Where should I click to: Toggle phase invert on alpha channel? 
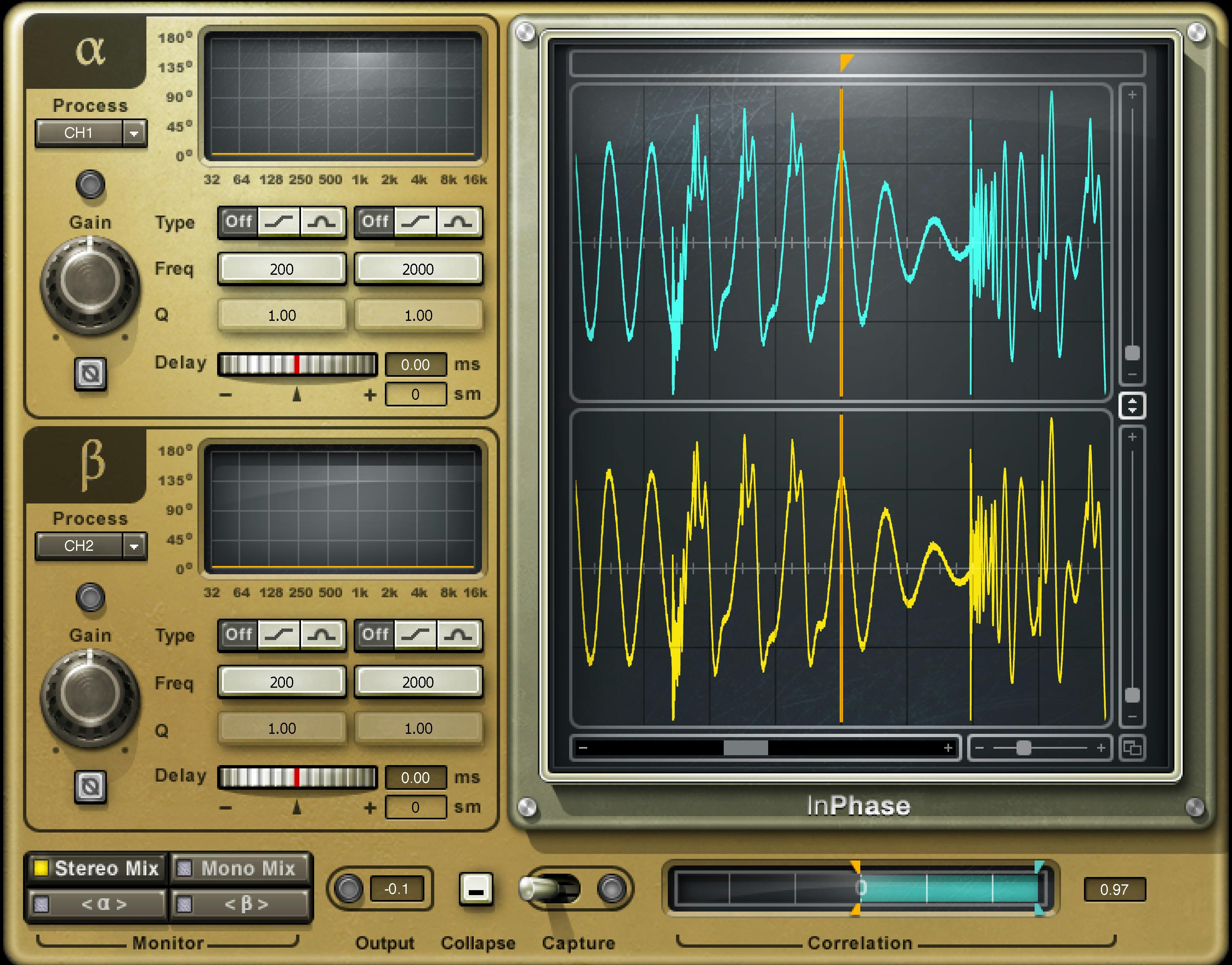pyautogui.click(x=90, y=374)
